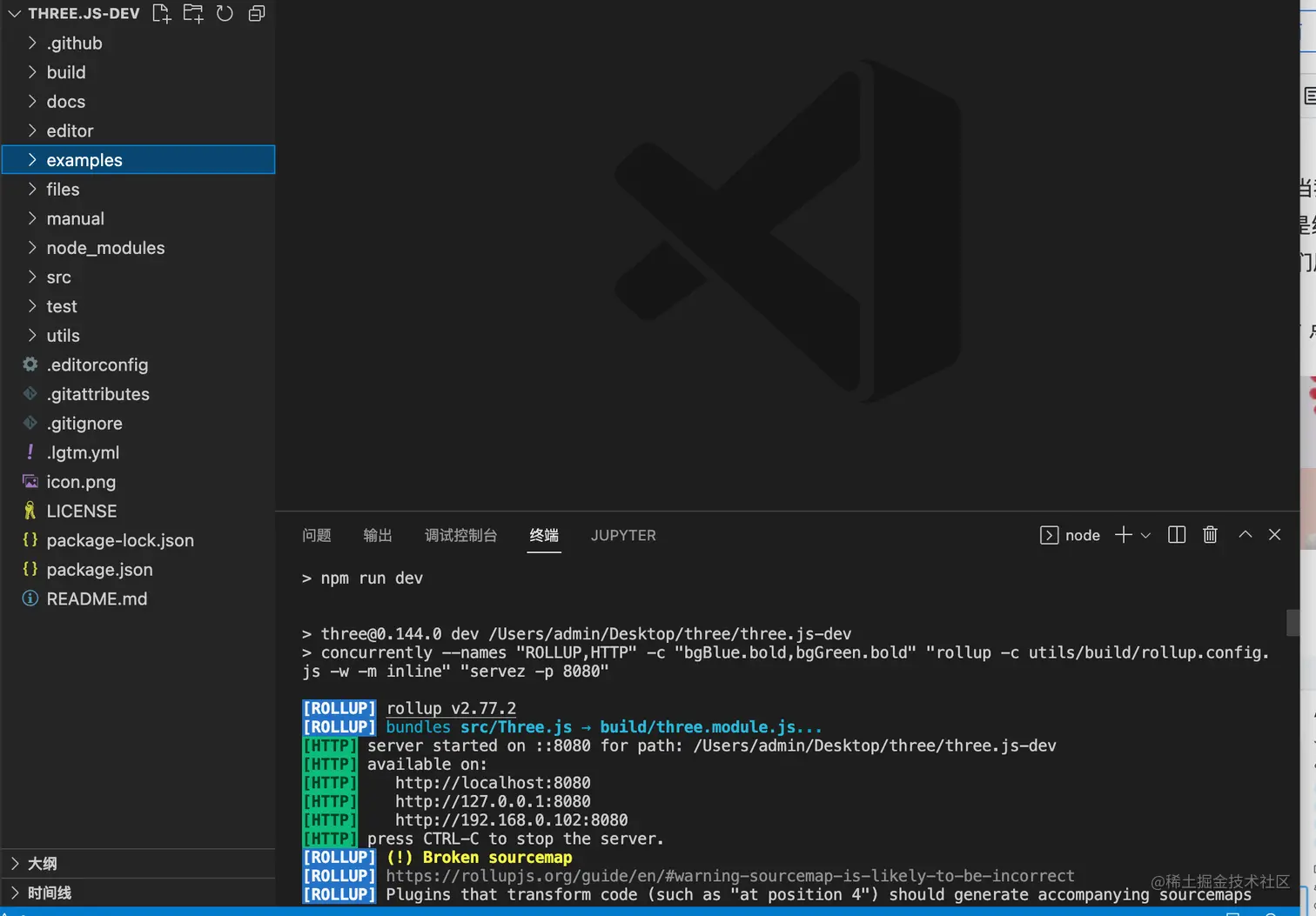Switch to the 输出 (Output) tab
The width and height of the screenshot is (1316, 916).
(378, 535)
